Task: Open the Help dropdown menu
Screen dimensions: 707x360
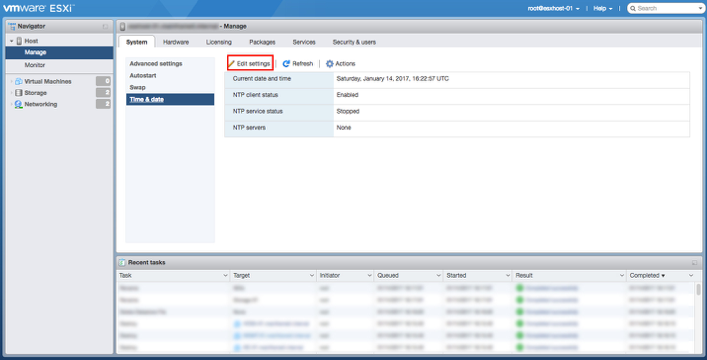Action: tap(603, 9)
